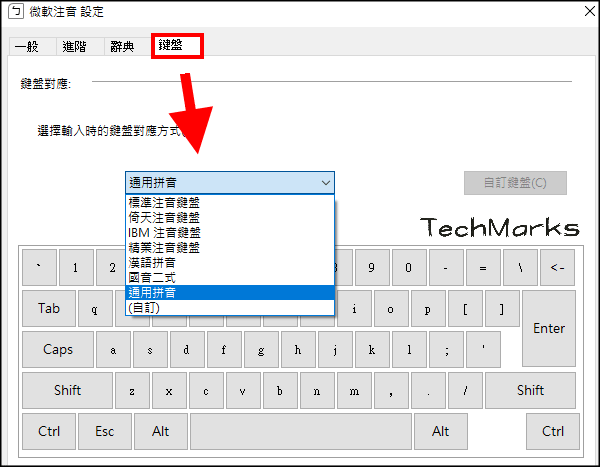Collapse the 通用拼音 keyboard mapping dropdown
Screen dimensions: 600x467
pos(230,183)
